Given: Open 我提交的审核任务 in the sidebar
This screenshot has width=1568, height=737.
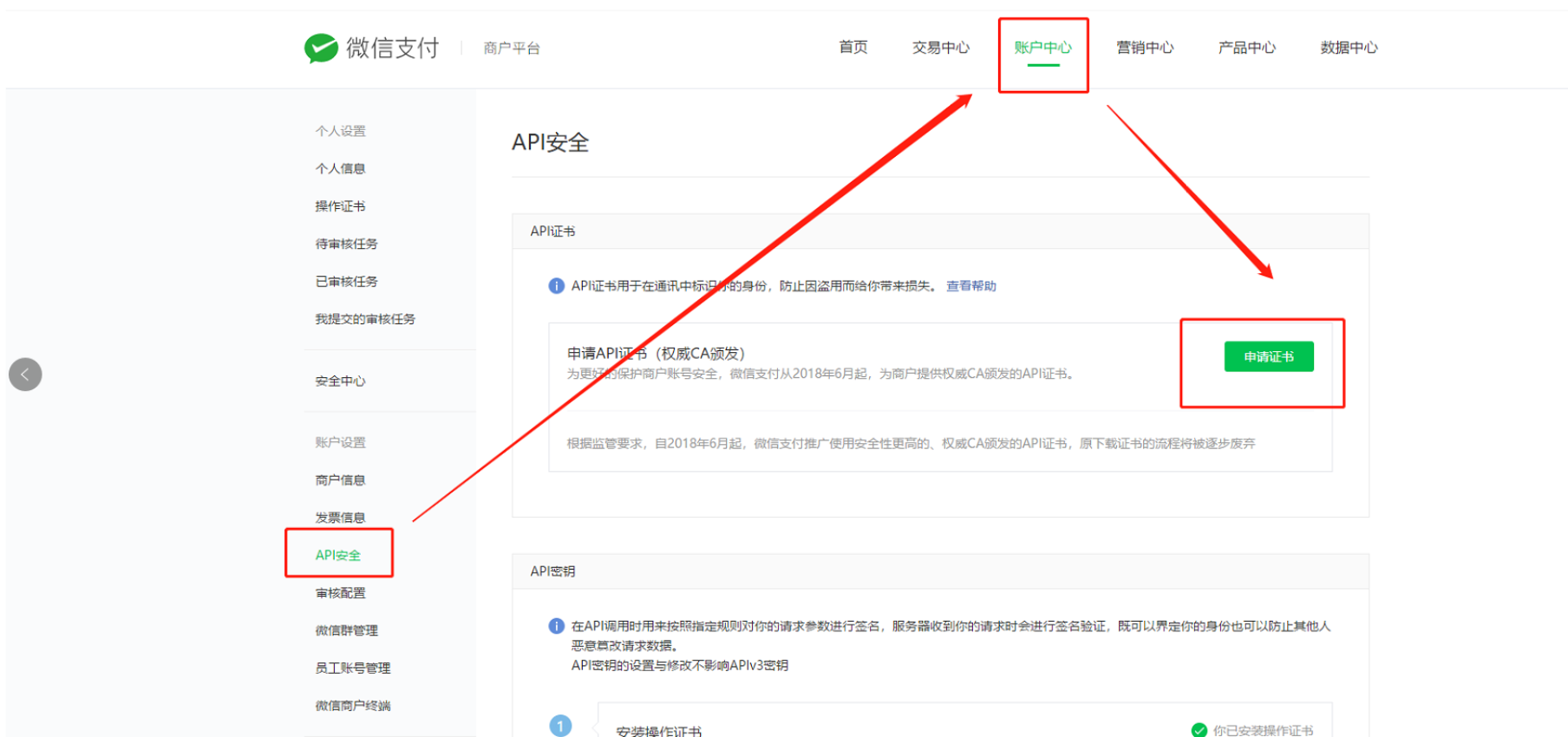Looking at the screenshot, I should pos(365,319).
